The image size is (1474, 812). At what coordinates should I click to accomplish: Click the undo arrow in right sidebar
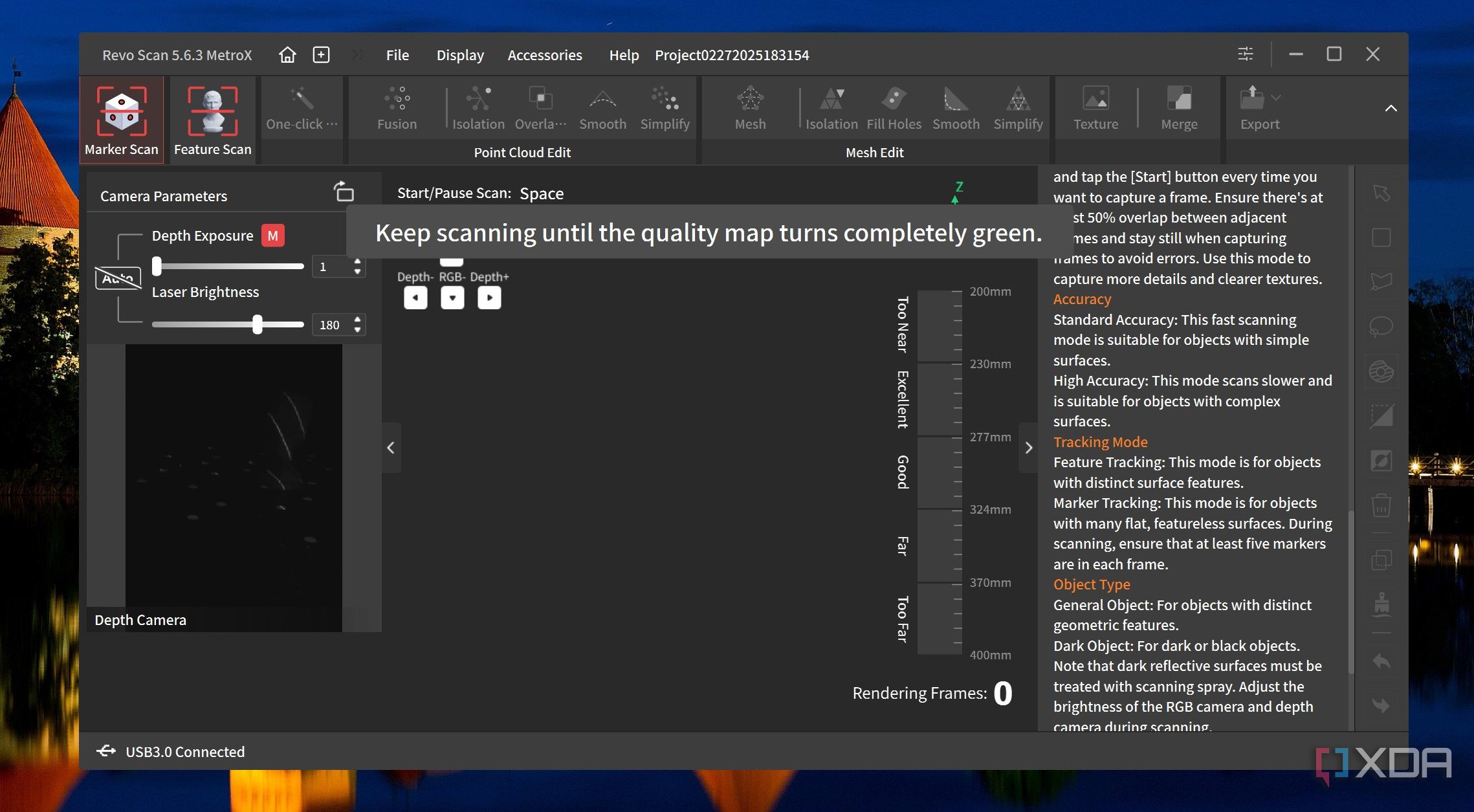[x=1381, y=661]
